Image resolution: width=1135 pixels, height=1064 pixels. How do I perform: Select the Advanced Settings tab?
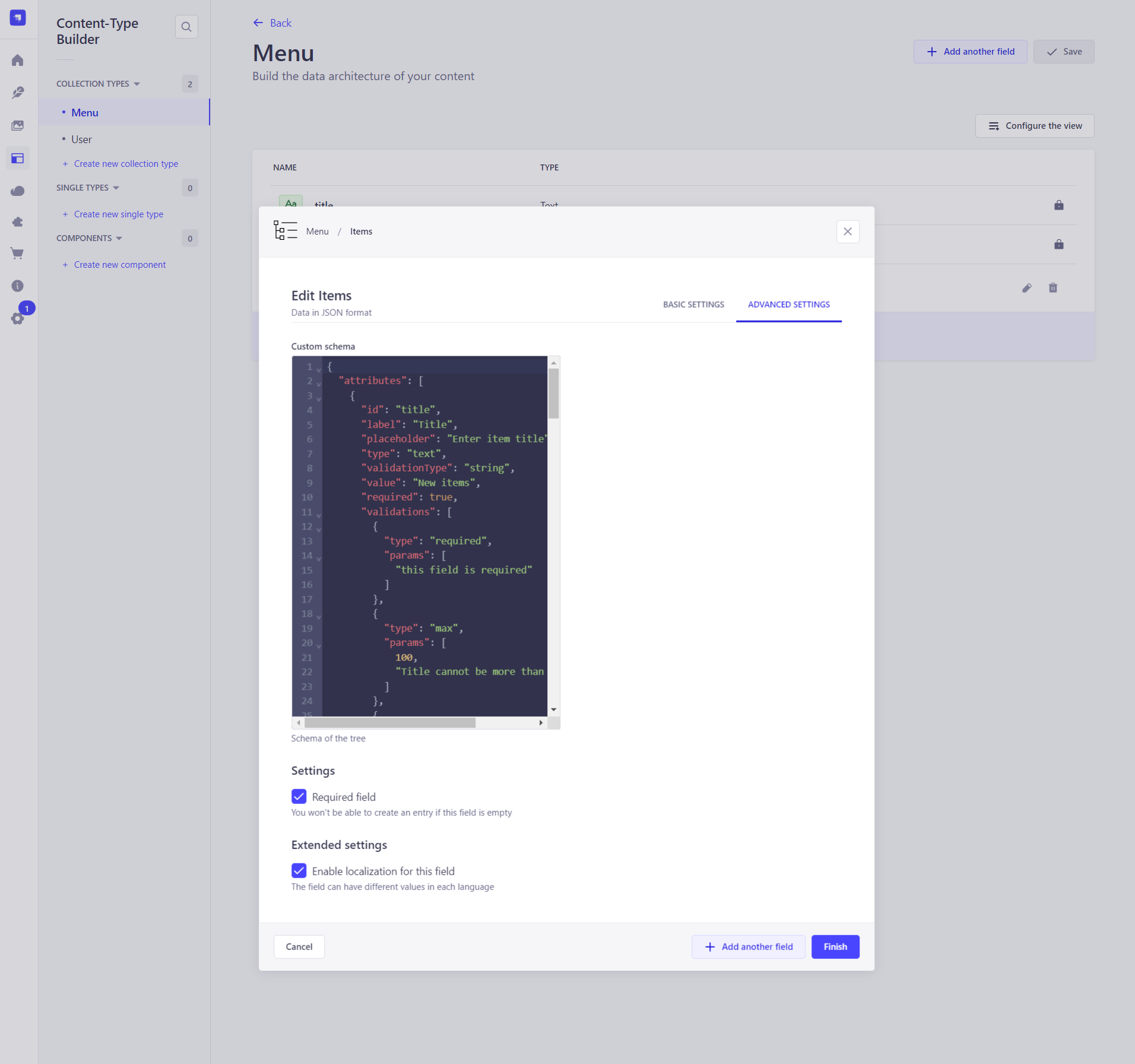pyautogui.click(x=788, y=305)
